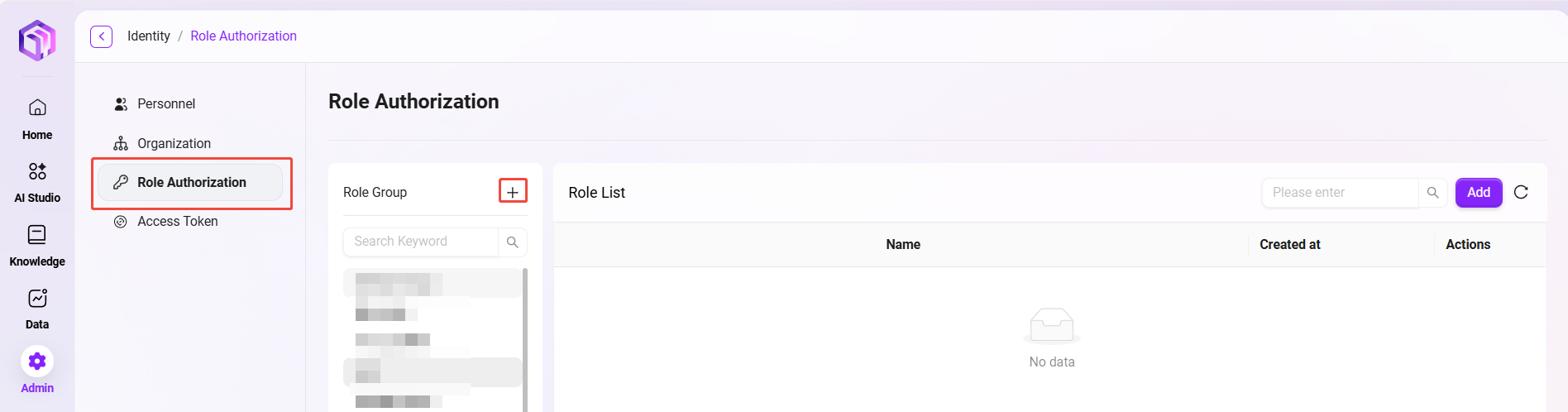Open the Knowledge section
This screenshot has width=1568, height=412.
point(37,245)
